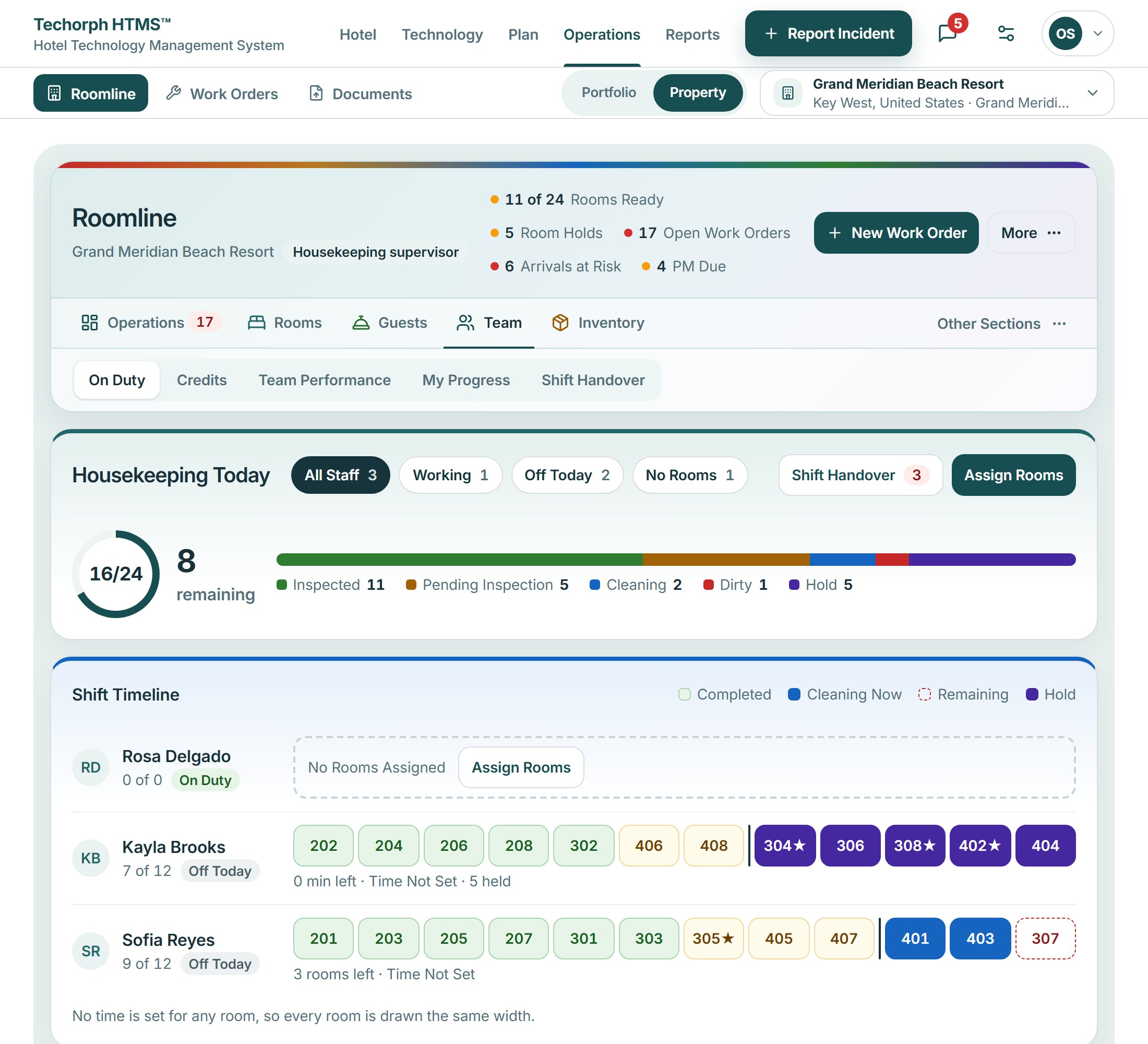This screenshot has width=1148, height=1044.
Task: Click Assign Rooms in Housekeeping Today header
Action: tap(1013, 475)
